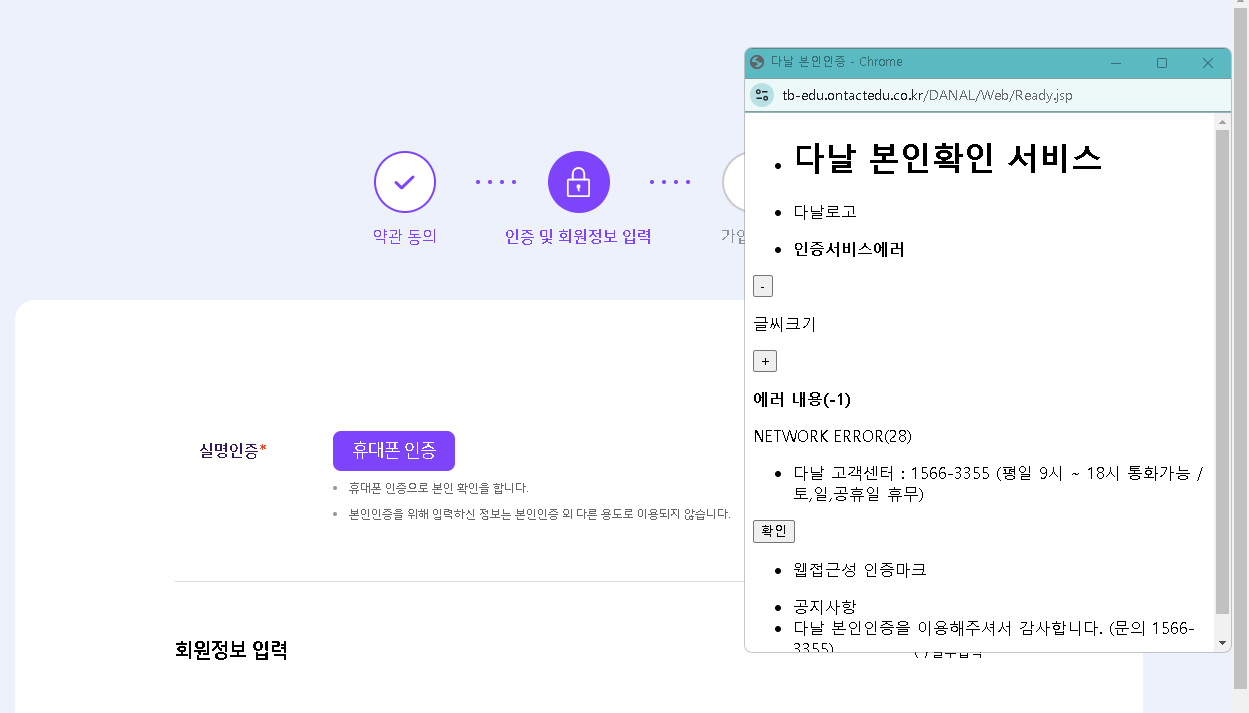Minimize the 다날 본인인증 popup window
Viewport: 1249px width, 713px height.
click(1116, 63)
